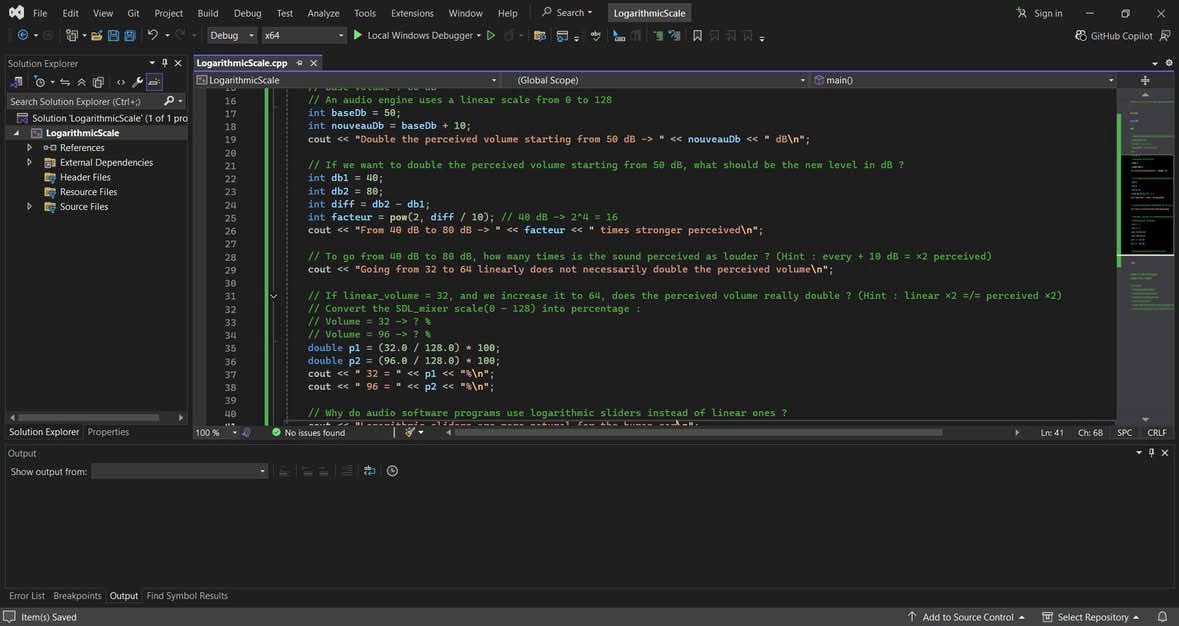Open the x64 platform dropdown
Viewport: 1179px width, 626px height.
point(304,35)
